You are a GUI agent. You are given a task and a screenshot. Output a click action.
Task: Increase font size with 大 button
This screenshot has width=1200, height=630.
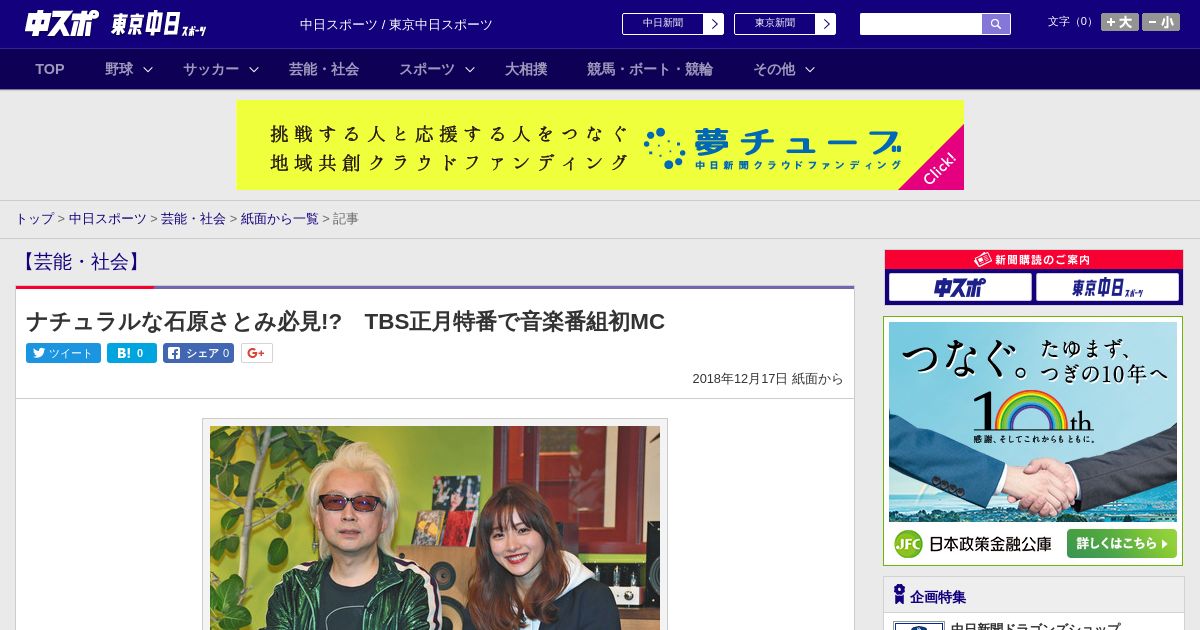coord(1120,22)
